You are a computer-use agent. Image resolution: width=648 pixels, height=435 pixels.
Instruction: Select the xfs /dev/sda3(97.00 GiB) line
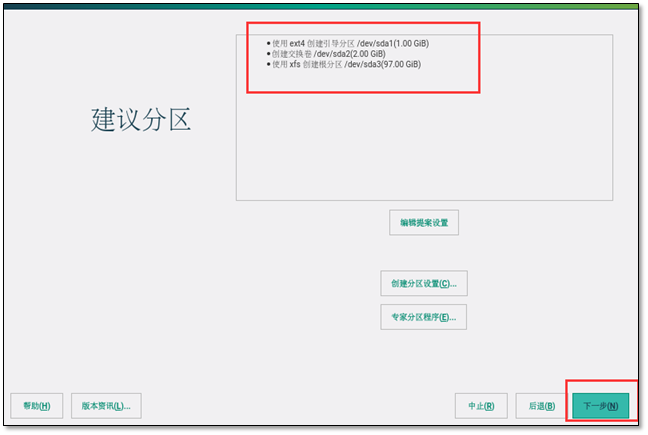(x=344, y=64)
